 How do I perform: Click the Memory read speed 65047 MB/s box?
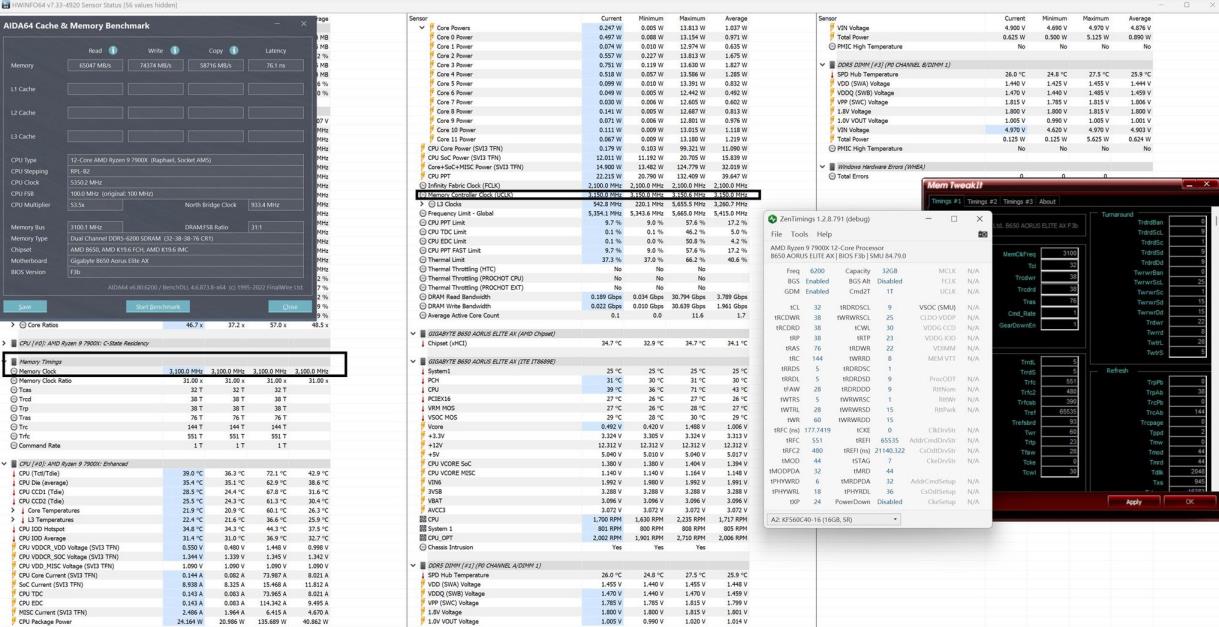coord(94,65)
